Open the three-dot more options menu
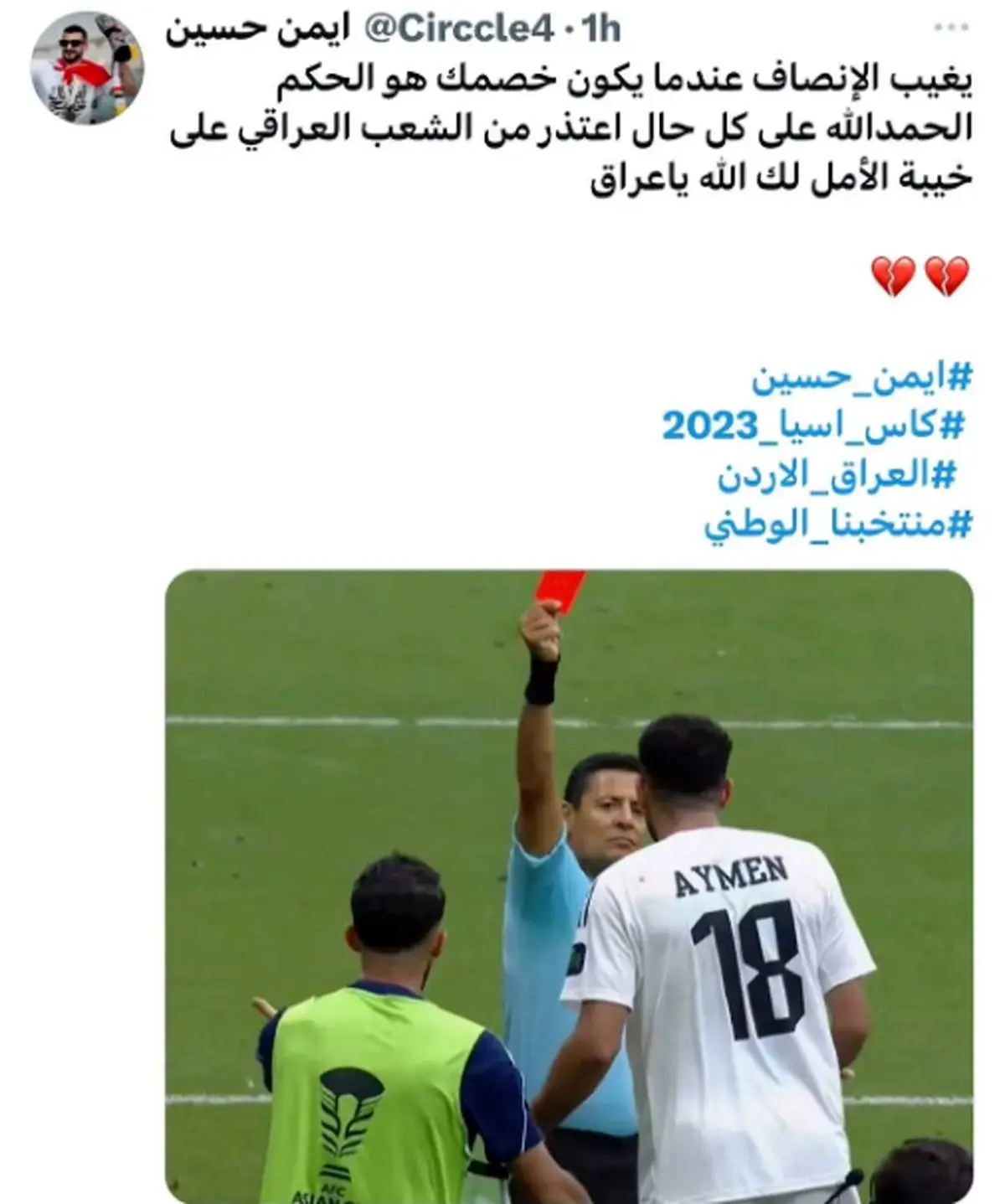The height and width of the screenshot is (1204, 1005). point(951,28)
